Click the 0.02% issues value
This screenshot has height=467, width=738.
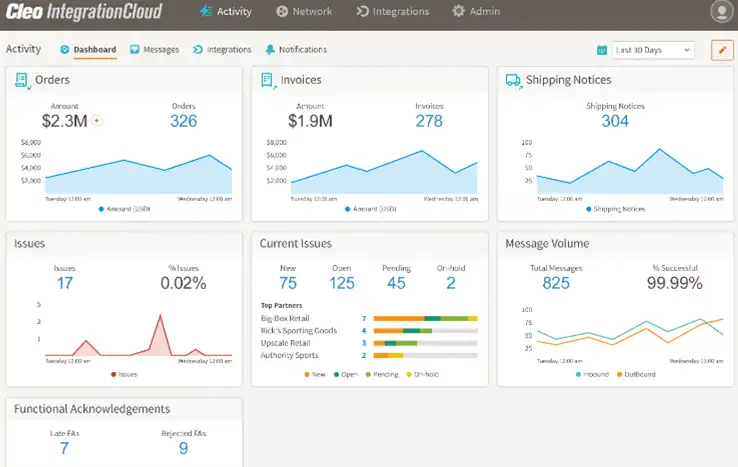pos(183,283)
